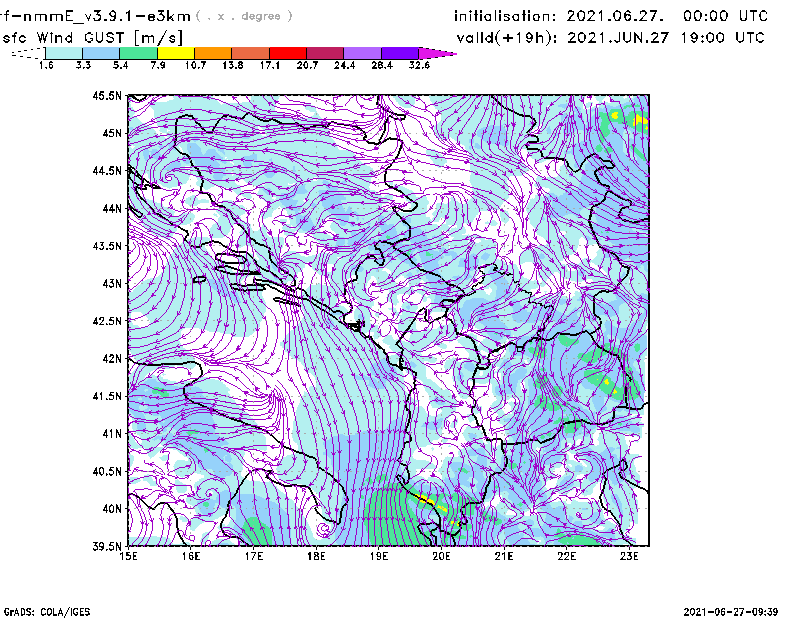Click the 18E longitude label
The width and height of the screenshot is (800, 618).
(316, 556)
